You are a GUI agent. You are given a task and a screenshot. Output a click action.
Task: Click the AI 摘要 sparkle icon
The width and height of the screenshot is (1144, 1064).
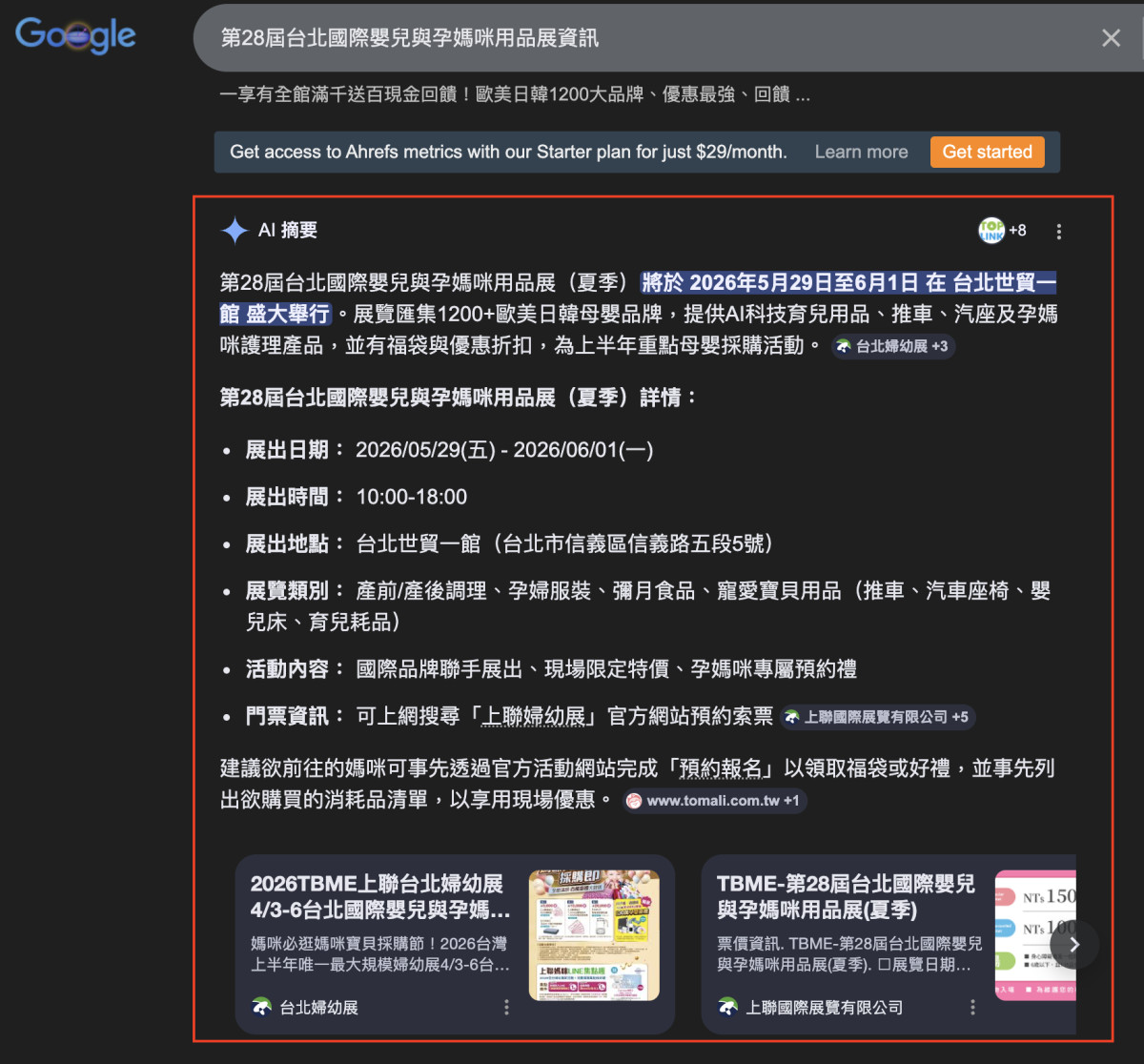click(235, 231)
